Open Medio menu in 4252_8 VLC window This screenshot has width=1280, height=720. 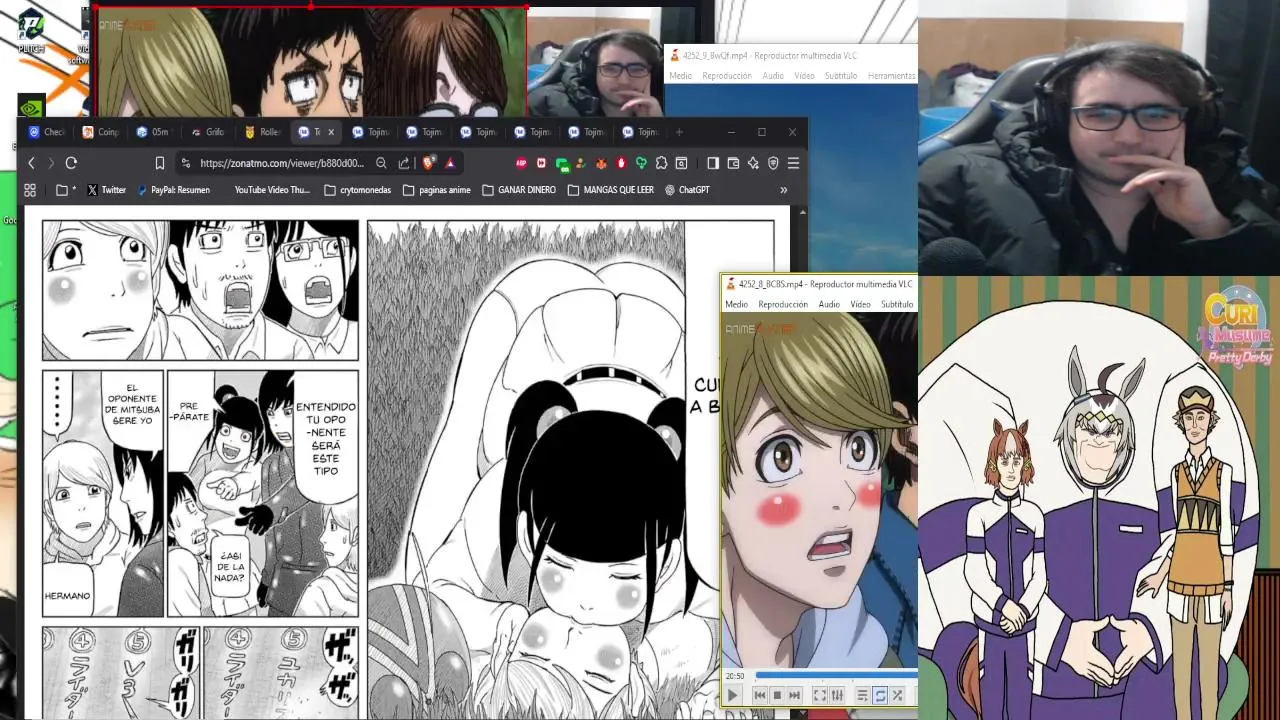pos(736,304)
